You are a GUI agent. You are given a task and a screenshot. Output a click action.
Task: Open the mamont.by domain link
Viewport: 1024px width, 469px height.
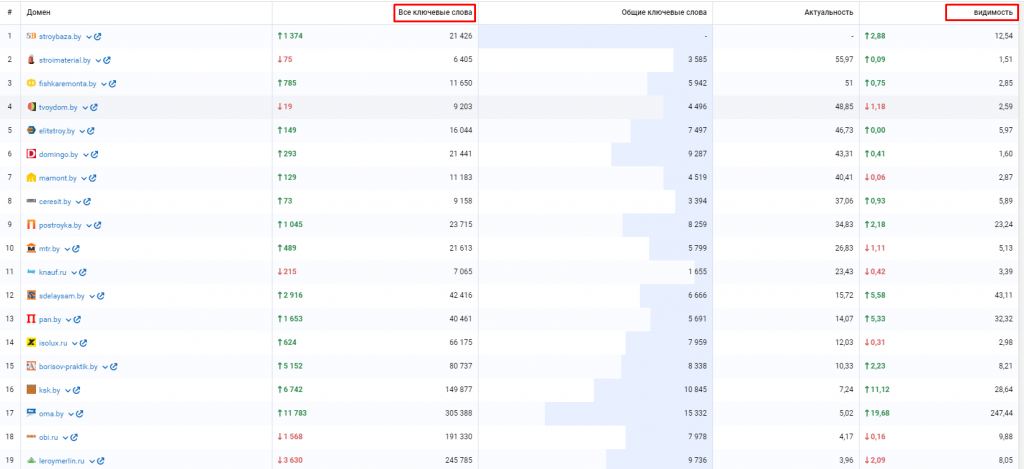coord(58,178)
